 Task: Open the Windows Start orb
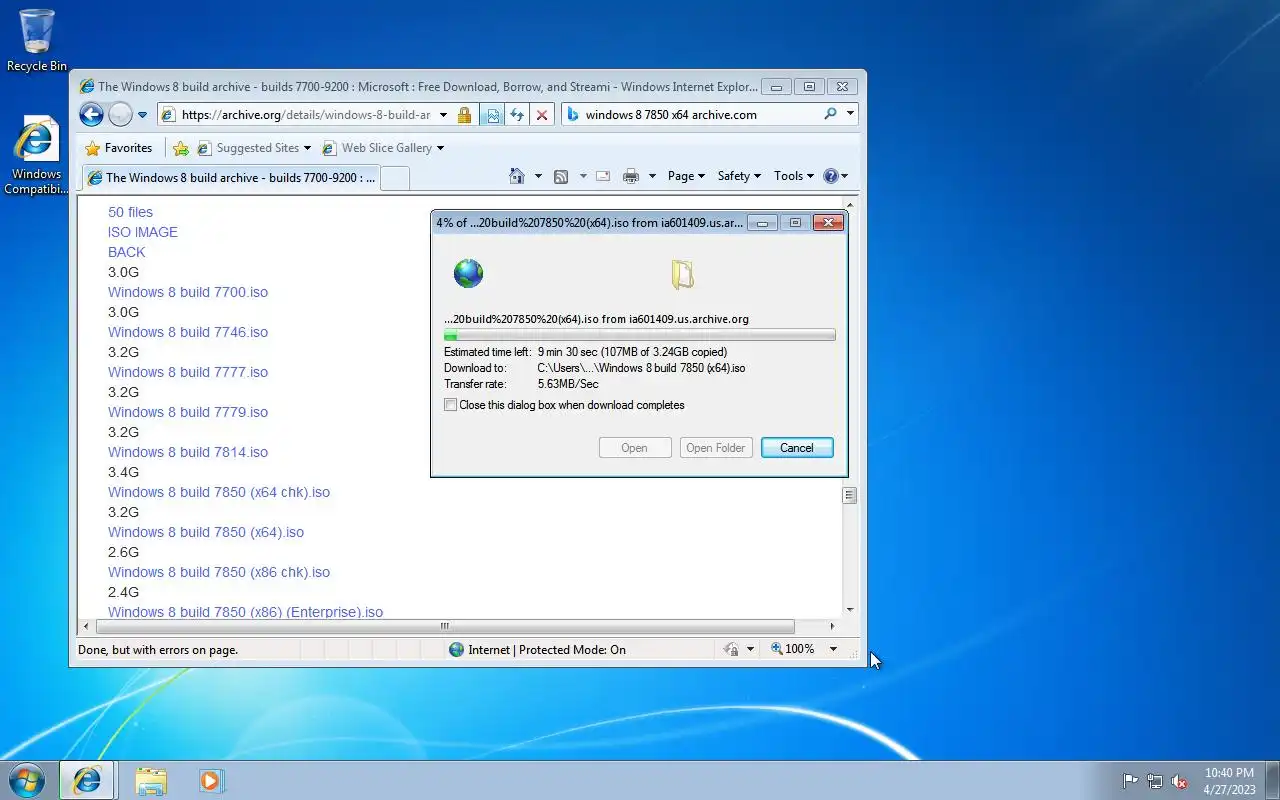click(x=26, y=780)
